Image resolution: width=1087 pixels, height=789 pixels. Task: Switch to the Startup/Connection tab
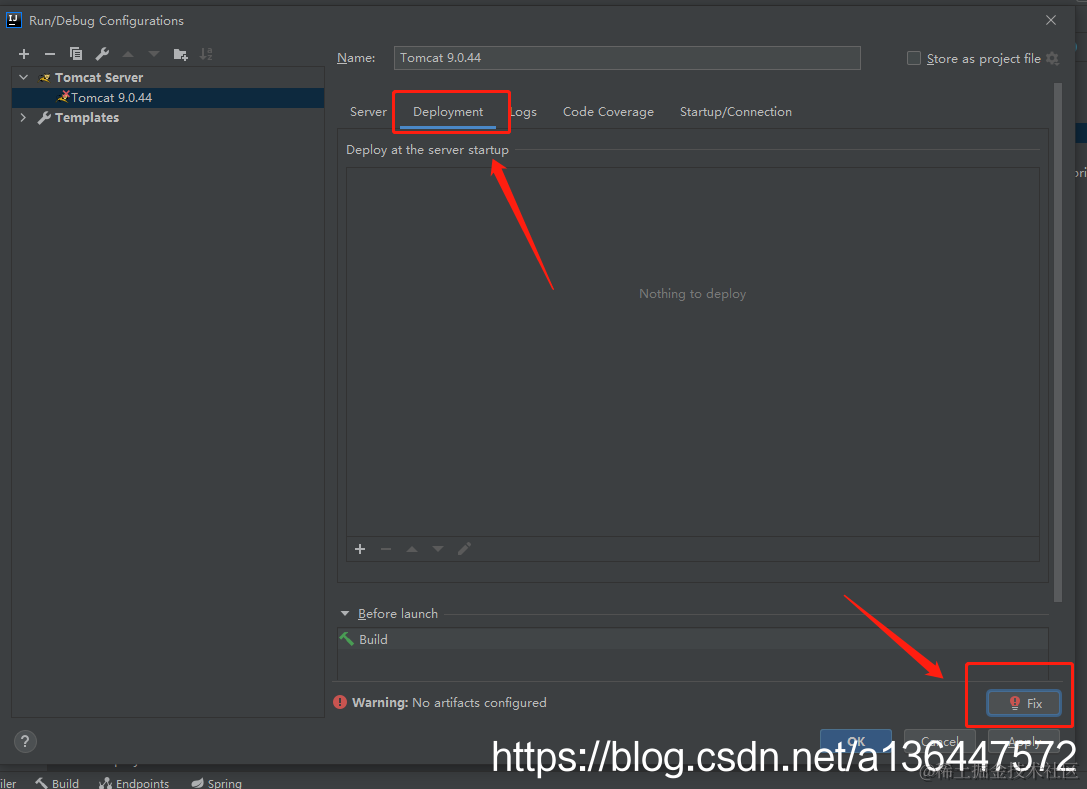pyautogui.click(x=736, y=112)
